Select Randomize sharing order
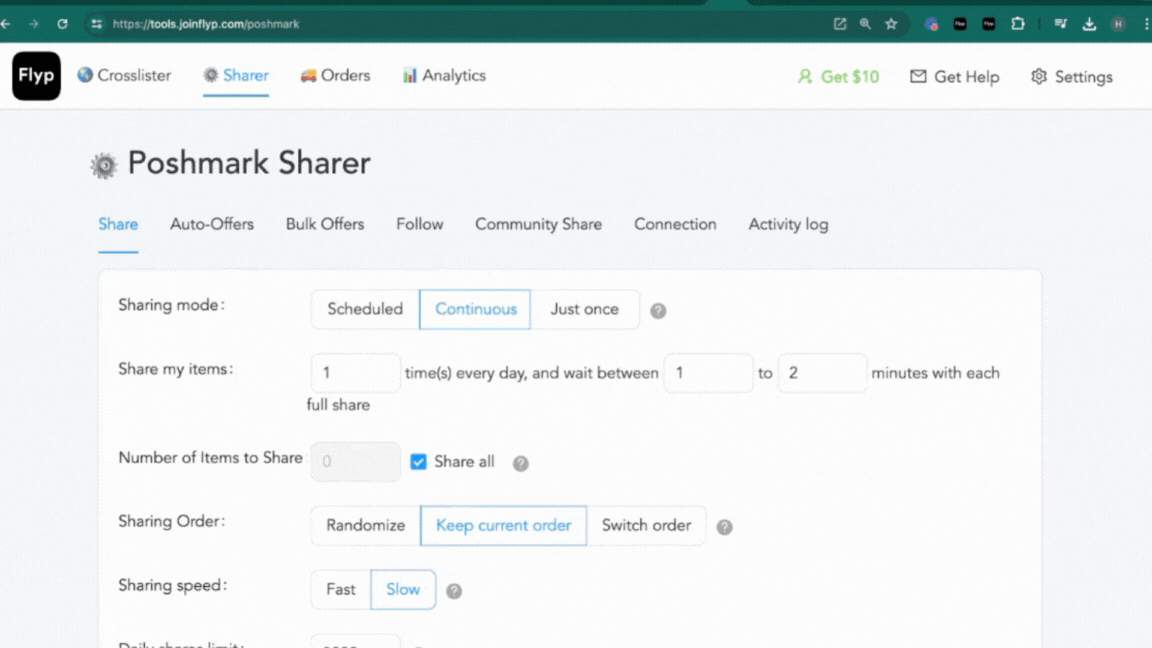This screenshot has height=648, width=1152. click(x=366, y=526)
